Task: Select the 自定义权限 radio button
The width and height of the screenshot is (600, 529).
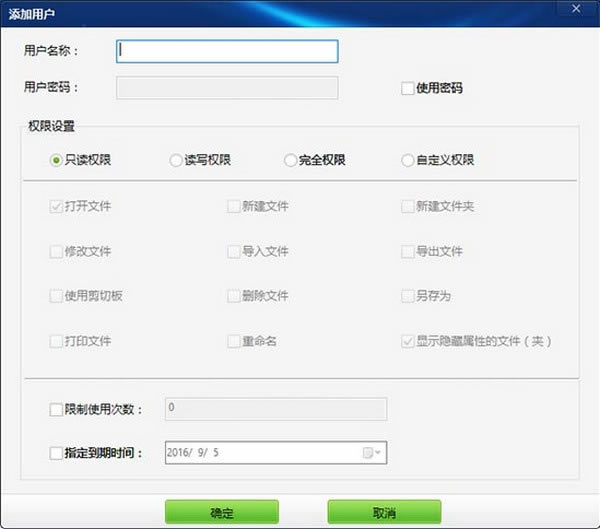Action: (408, 160)
